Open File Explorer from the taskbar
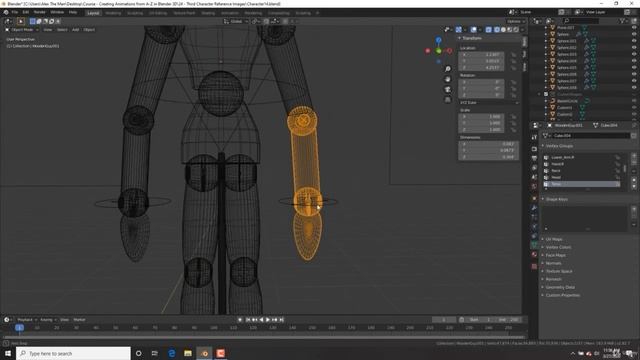Screen dimensions: 640x360 pos(188,353)
